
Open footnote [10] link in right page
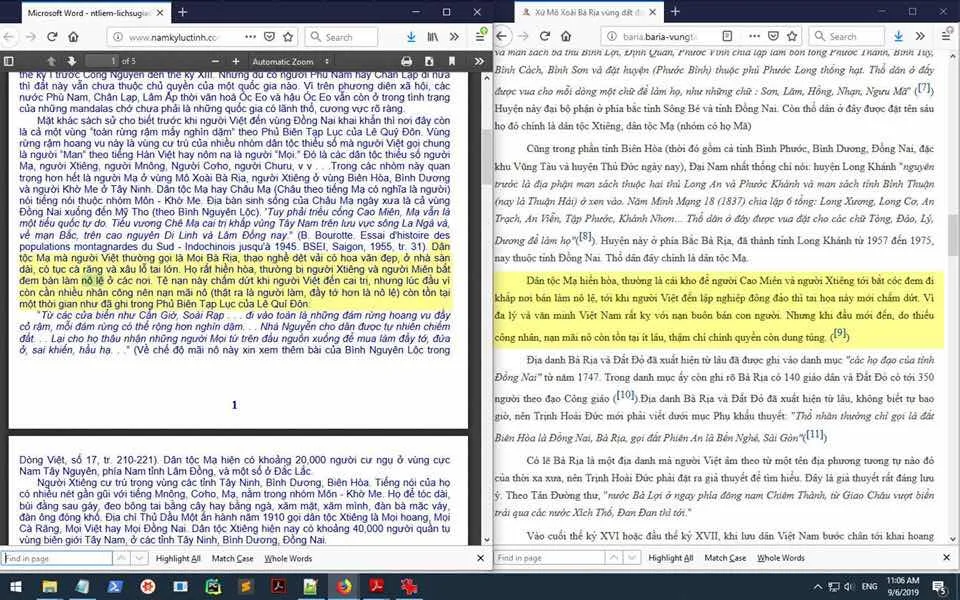(625, 395)
